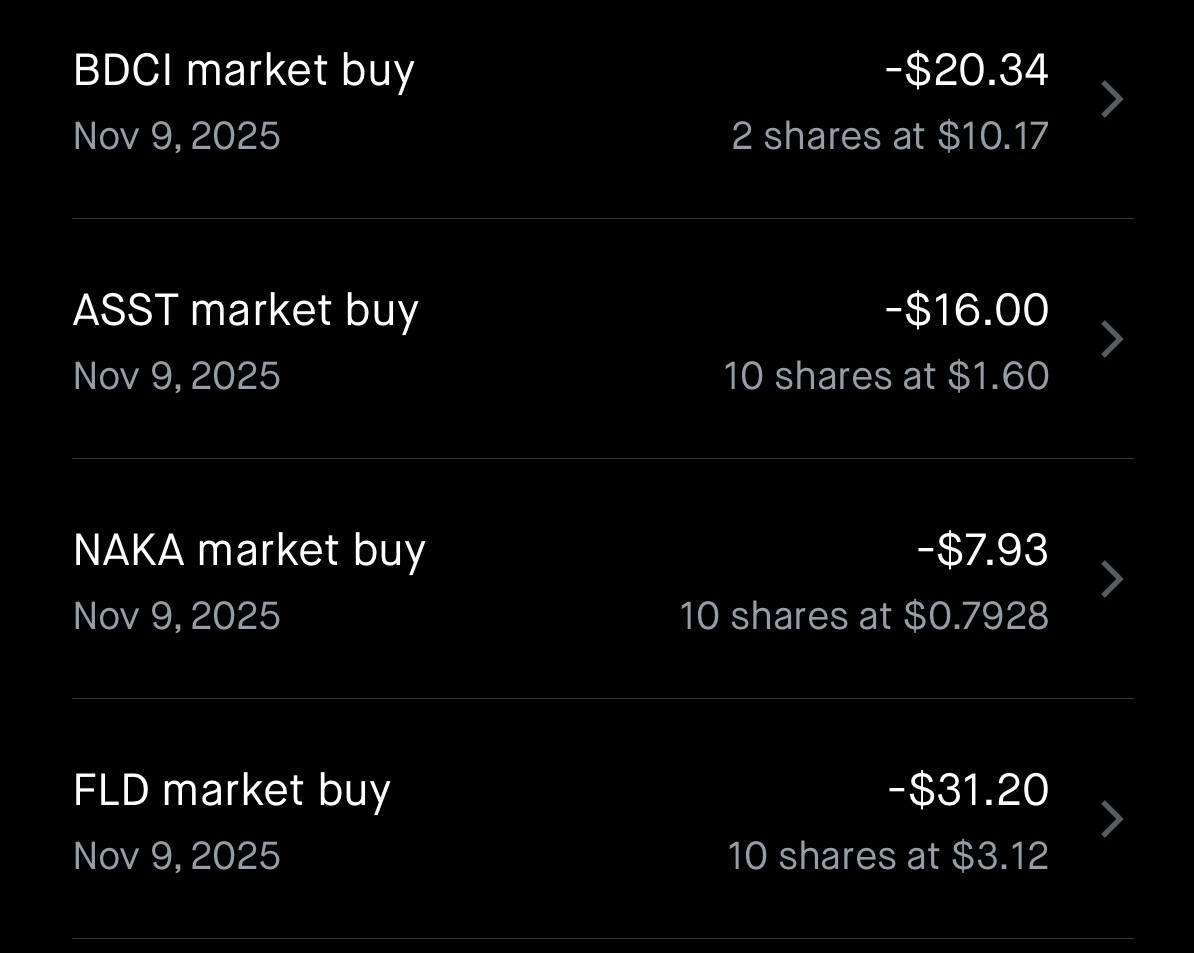Click '10 shares at $1.60' text
Viewport: 1194px width, 953px height.
coord(886,377)
